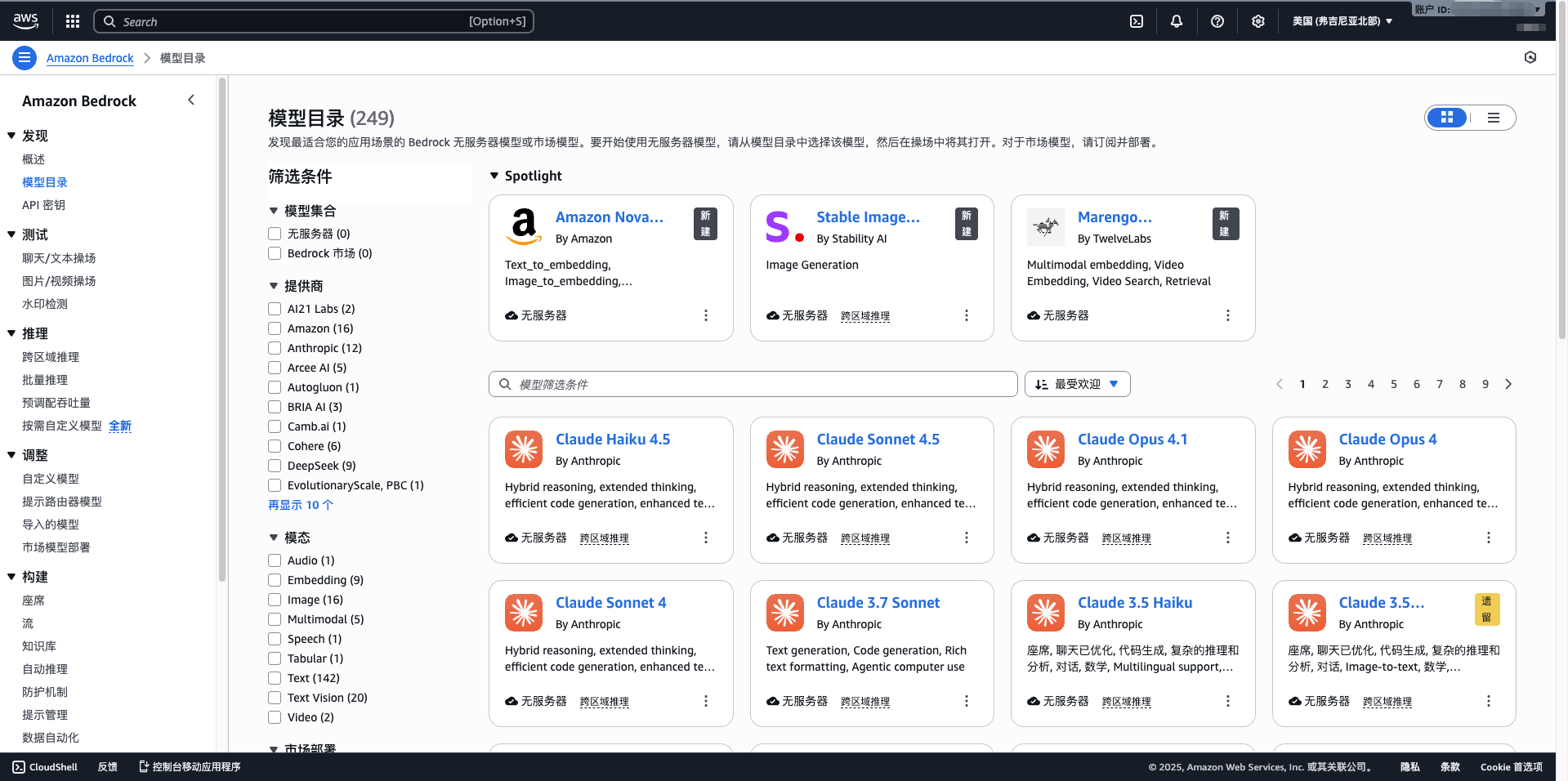Check the Image modality filter
Viewport: 1568px width, 781px height.
[275, 599]
